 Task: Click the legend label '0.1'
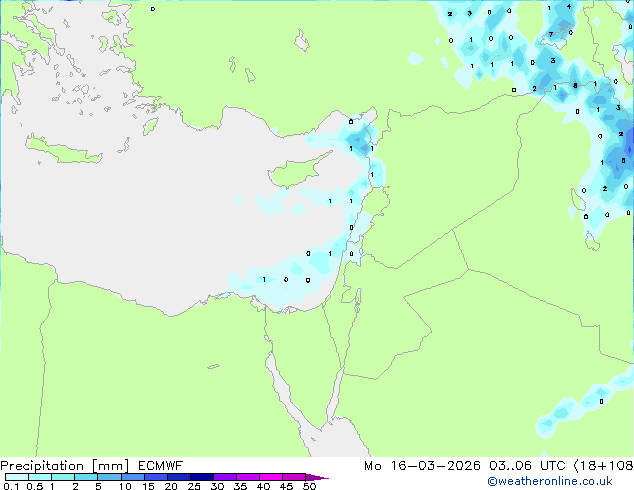coord(11,486)
